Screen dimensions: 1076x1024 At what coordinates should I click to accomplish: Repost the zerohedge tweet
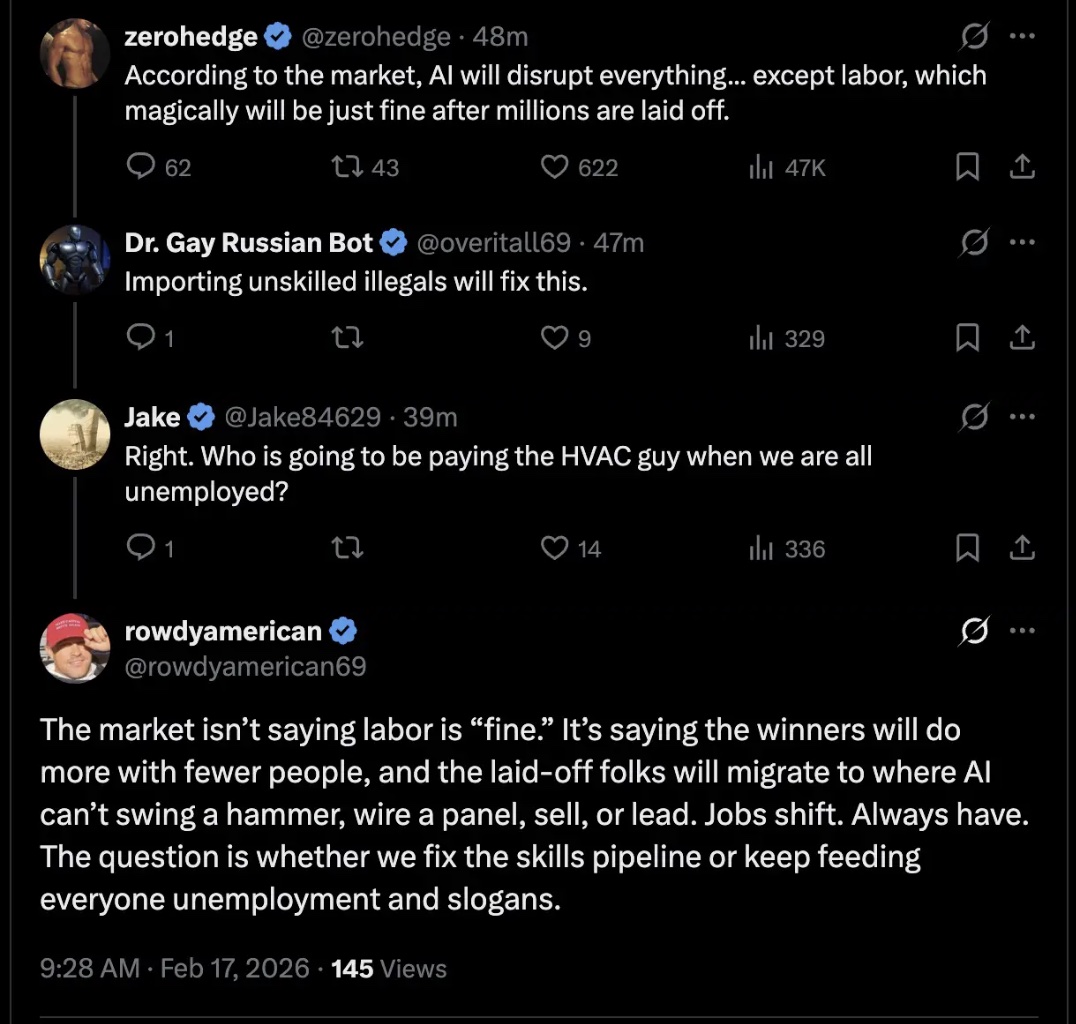click(x=347, y=167)
